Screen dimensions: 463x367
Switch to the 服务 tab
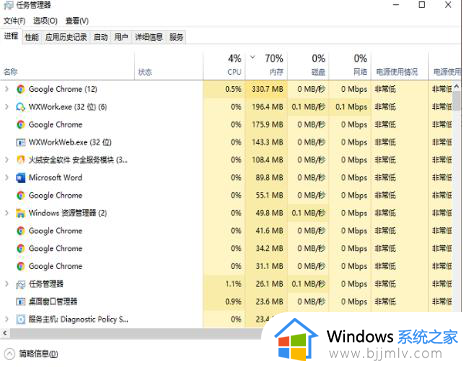coord(176,37)
